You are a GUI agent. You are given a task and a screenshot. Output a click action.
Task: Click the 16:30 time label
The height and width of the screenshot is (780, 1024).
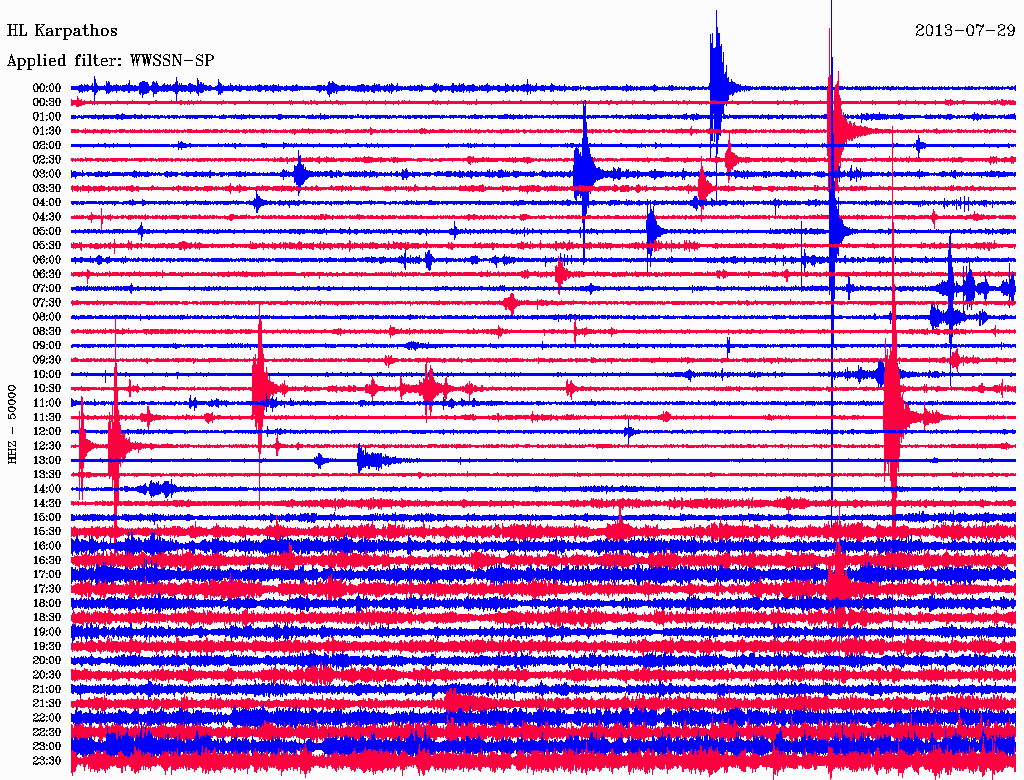pos(47,561)
